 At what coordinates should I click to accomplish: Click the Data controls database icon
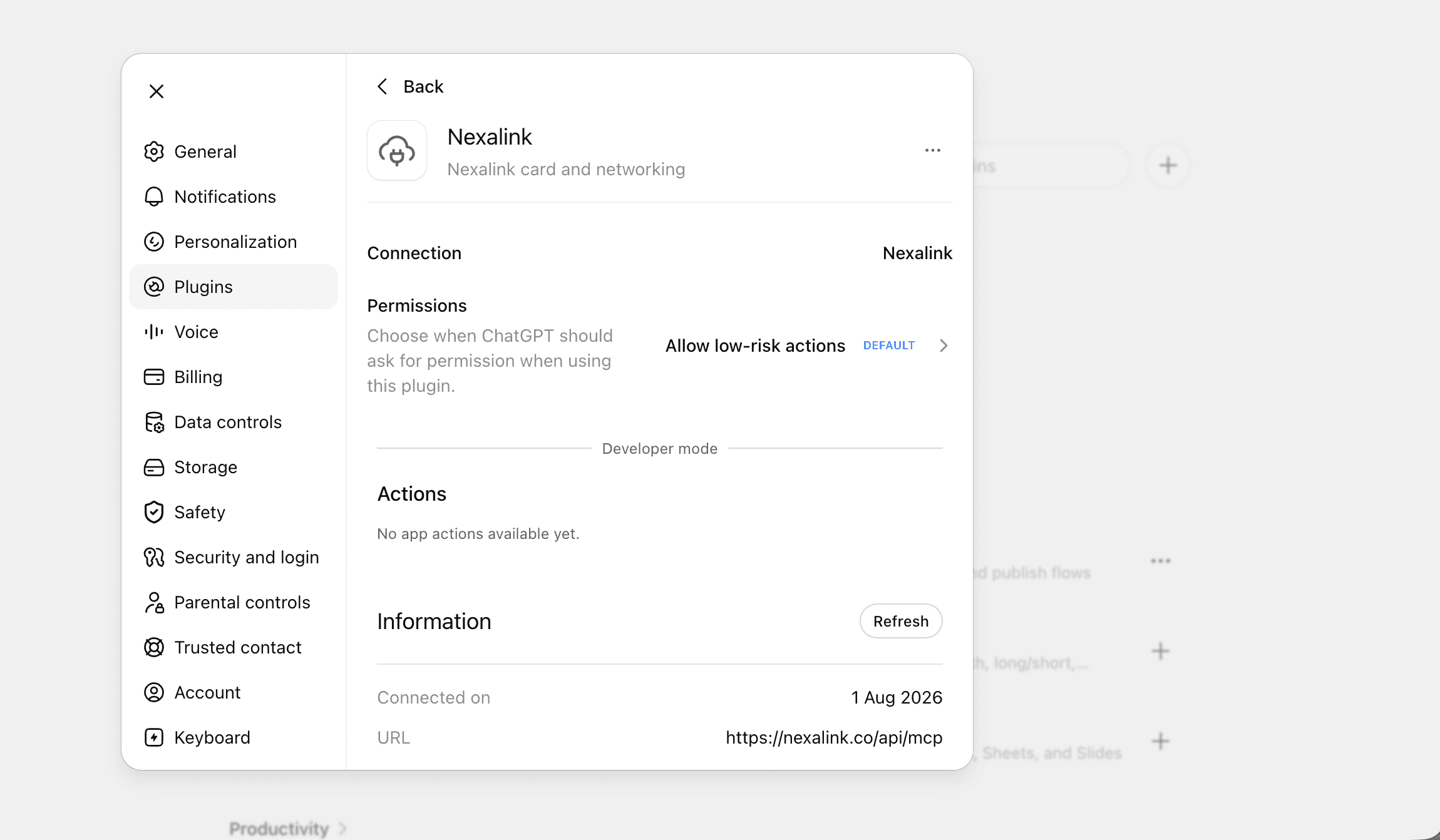point(154,422)
